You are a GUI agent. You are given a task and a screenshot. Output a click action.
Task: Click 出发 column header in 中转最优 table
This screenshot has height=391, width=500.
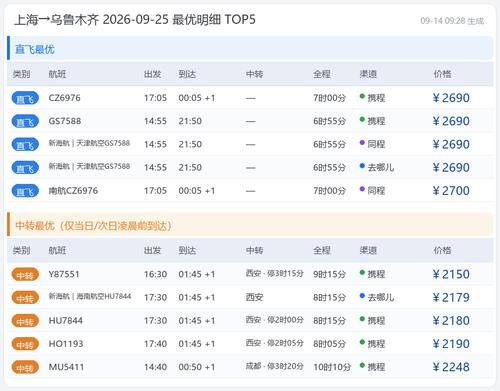(152, 250)
